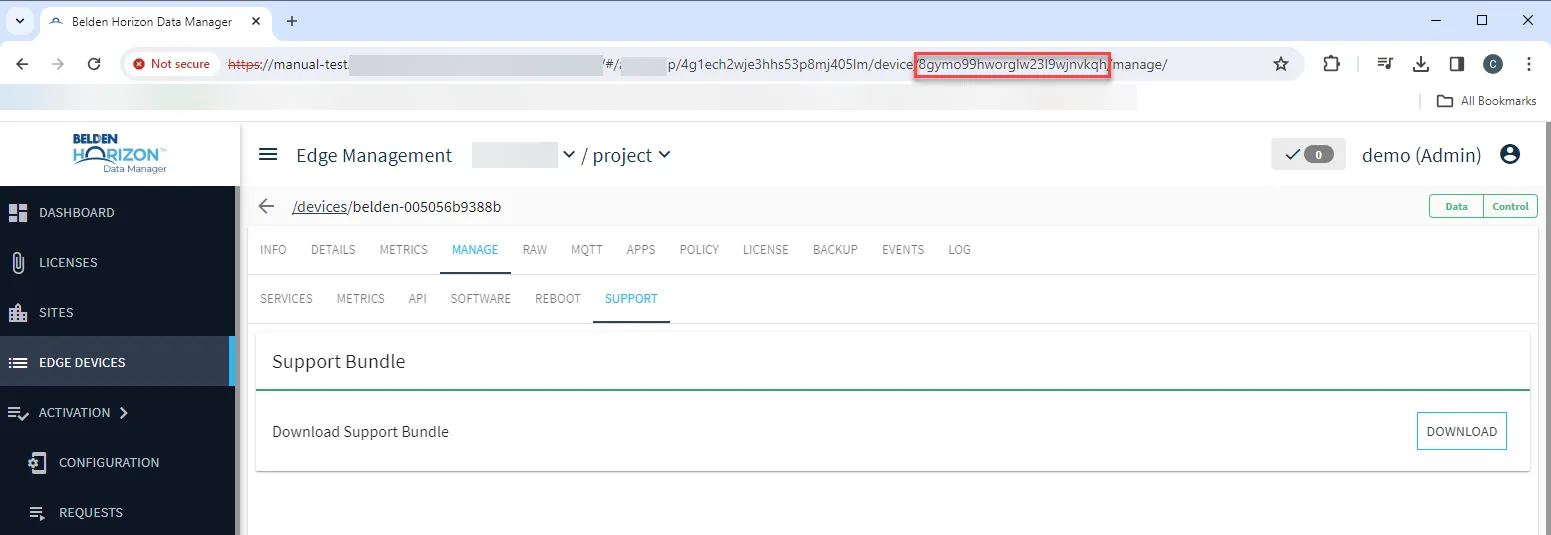1551x535 pixels.
Task: Open Chrome profile avatar C
Action: [x=1493, y=64]
